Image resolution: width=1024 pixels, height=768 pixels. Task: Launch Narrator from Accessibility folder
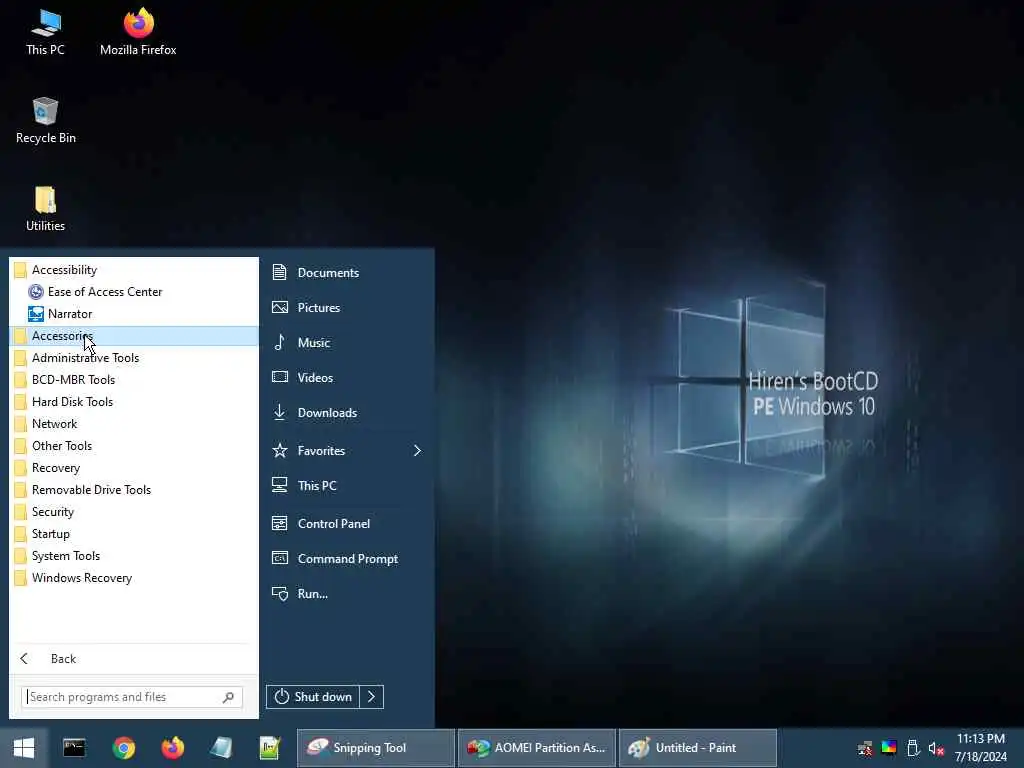point(134,314)
